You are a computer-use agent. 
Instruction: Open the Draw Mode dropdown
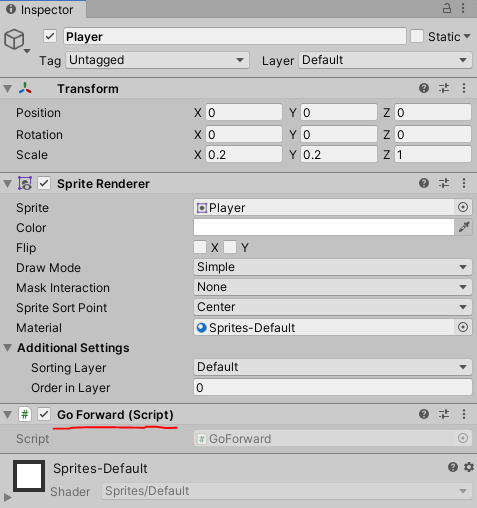coord(333,267)
